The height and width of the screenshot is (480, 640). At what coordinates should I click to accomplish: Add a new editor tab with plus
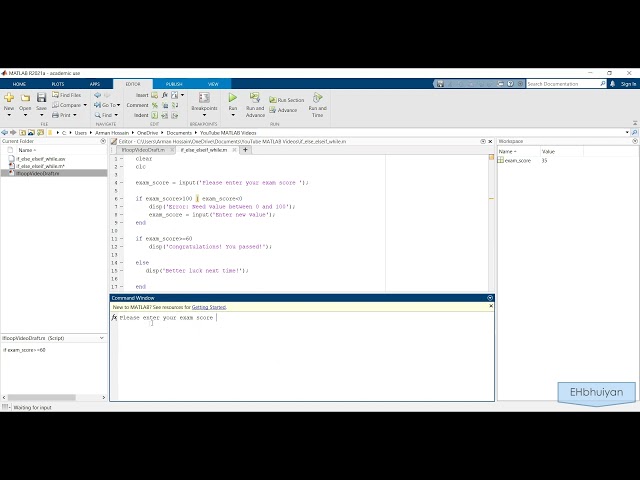pyautogui.click(x=245, y=150)
